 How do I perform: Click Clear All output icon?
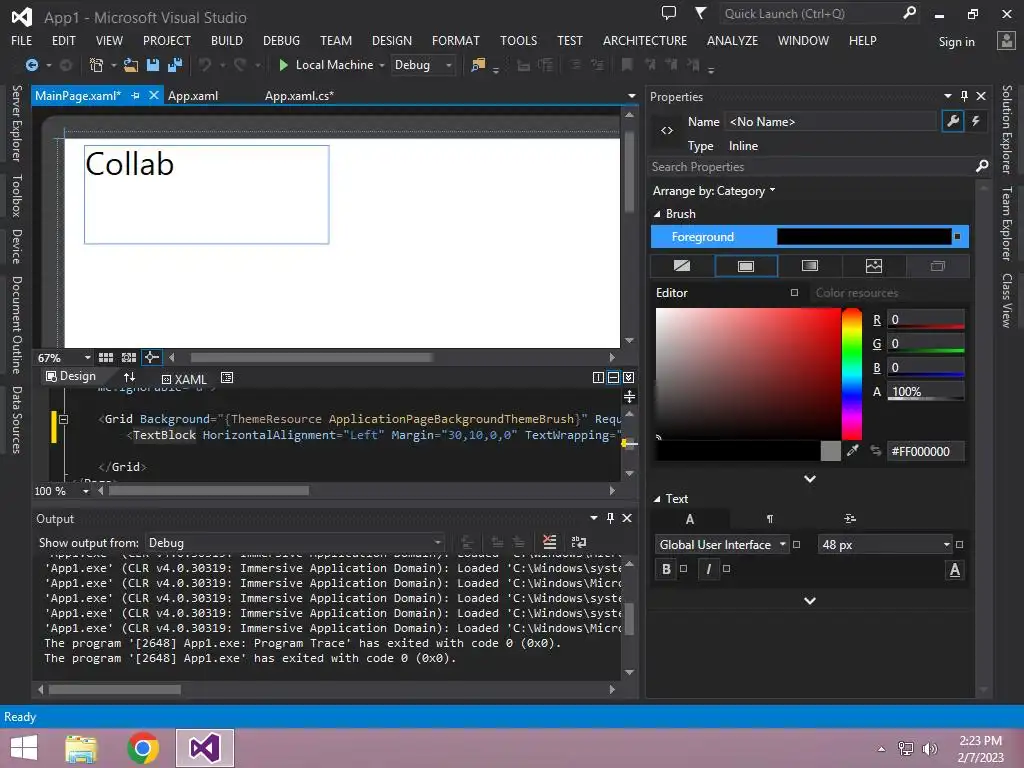(549, 542)
